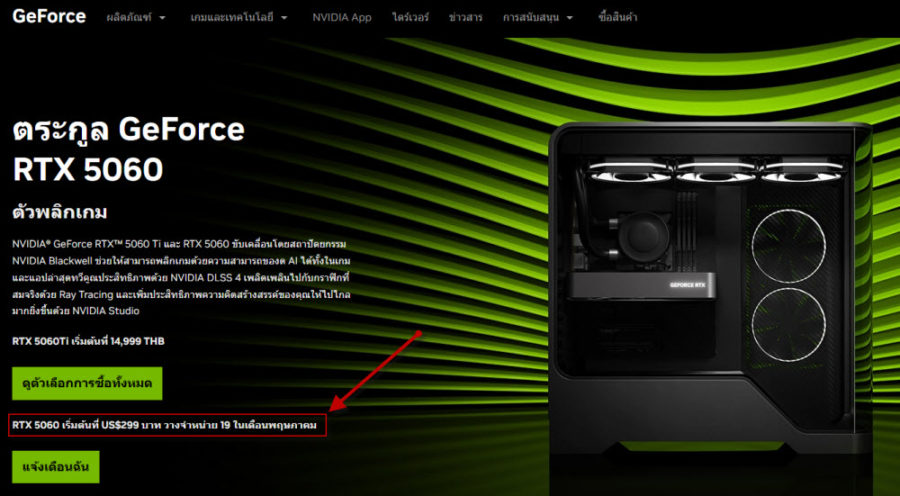Select RTX 5060Ti เริ่มต้นที่ 14,999 THB text
This screenshot has width=900, height=496.
click(88, 341)
